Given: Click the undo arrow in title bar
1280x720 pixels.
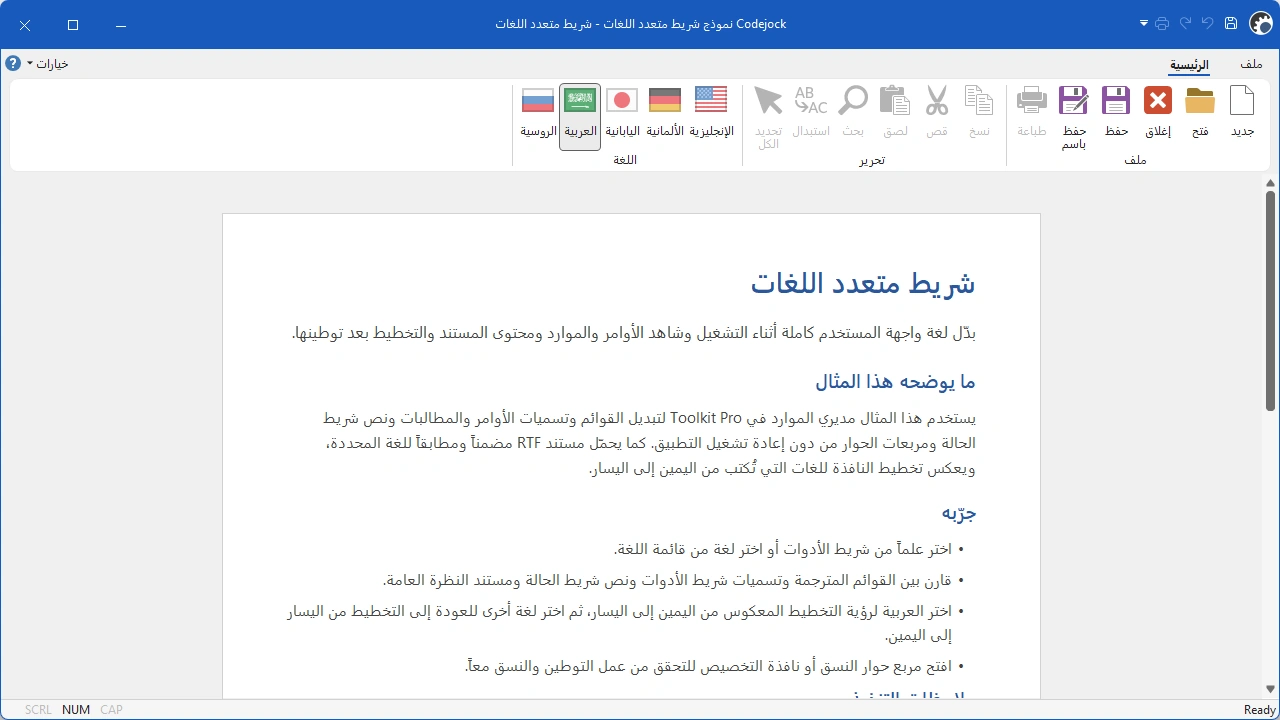Looking at the screenshot, I should click(x=1208, y=23).
